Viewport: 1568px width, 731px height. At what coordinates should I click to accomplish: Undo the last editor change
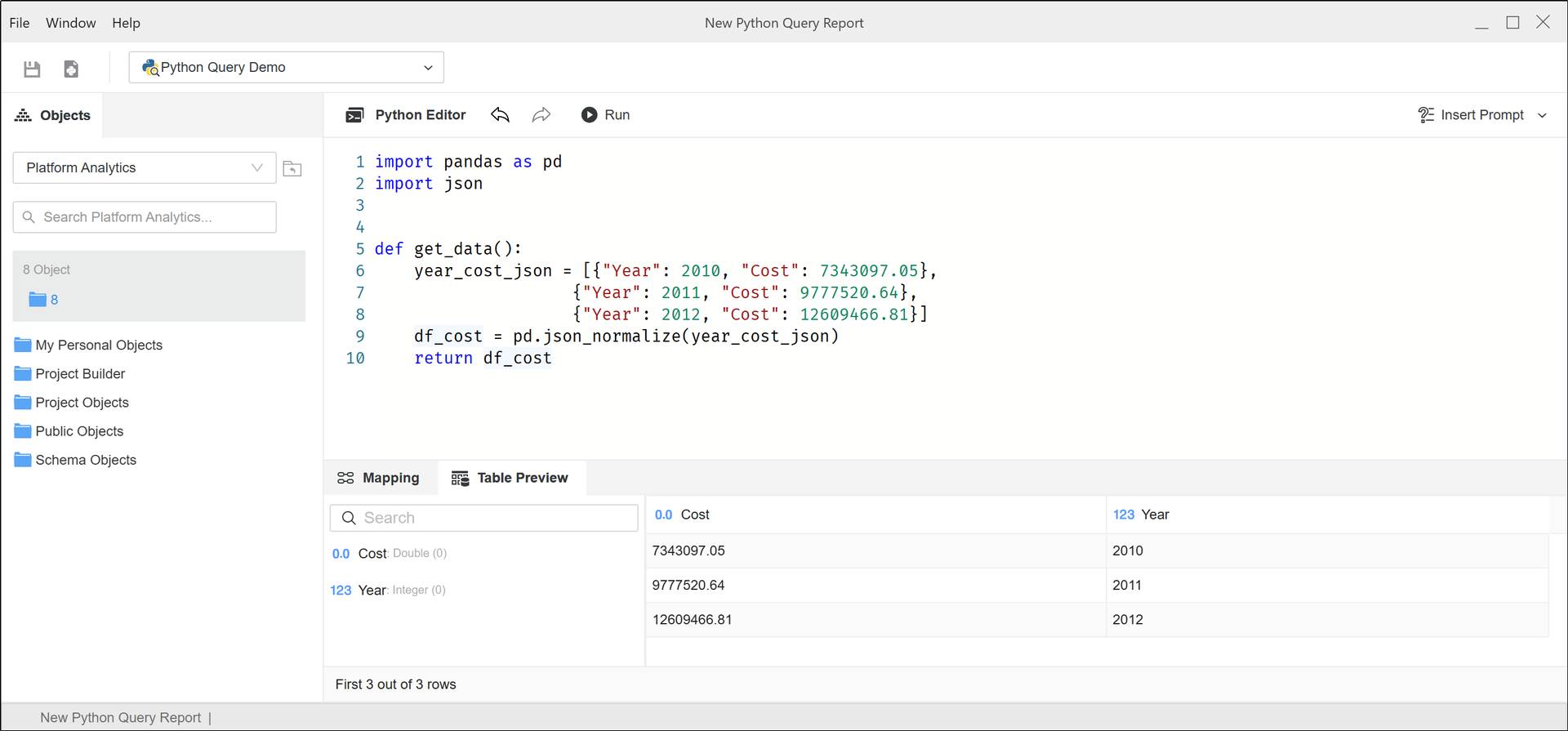(500, 115)
